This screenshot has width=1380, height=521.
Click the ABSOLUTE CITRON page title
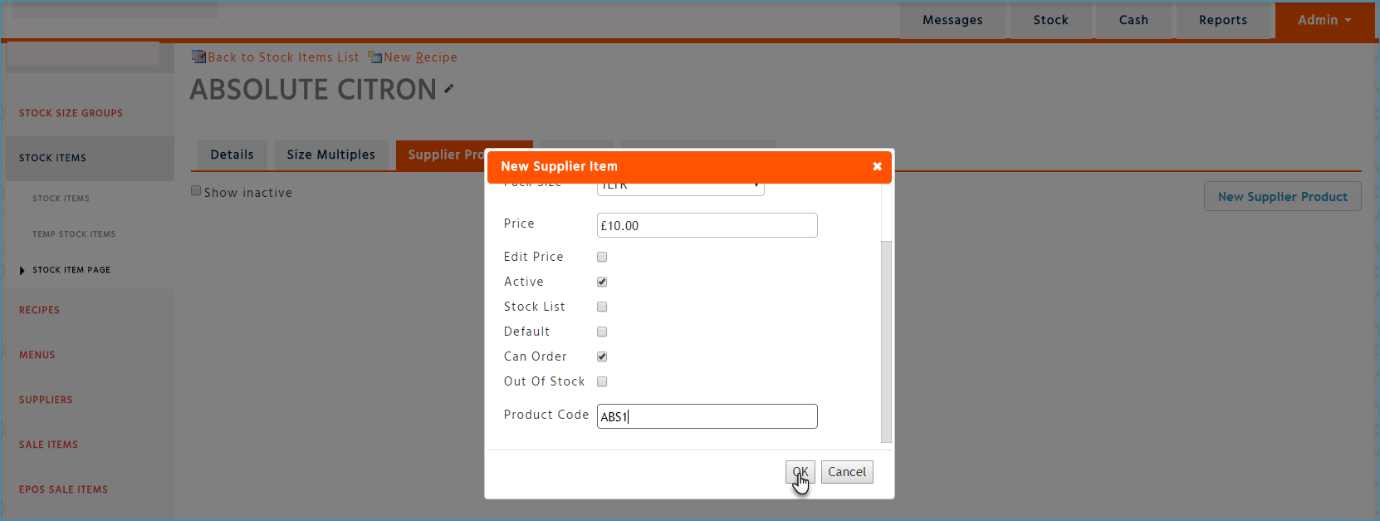point(313,89)
